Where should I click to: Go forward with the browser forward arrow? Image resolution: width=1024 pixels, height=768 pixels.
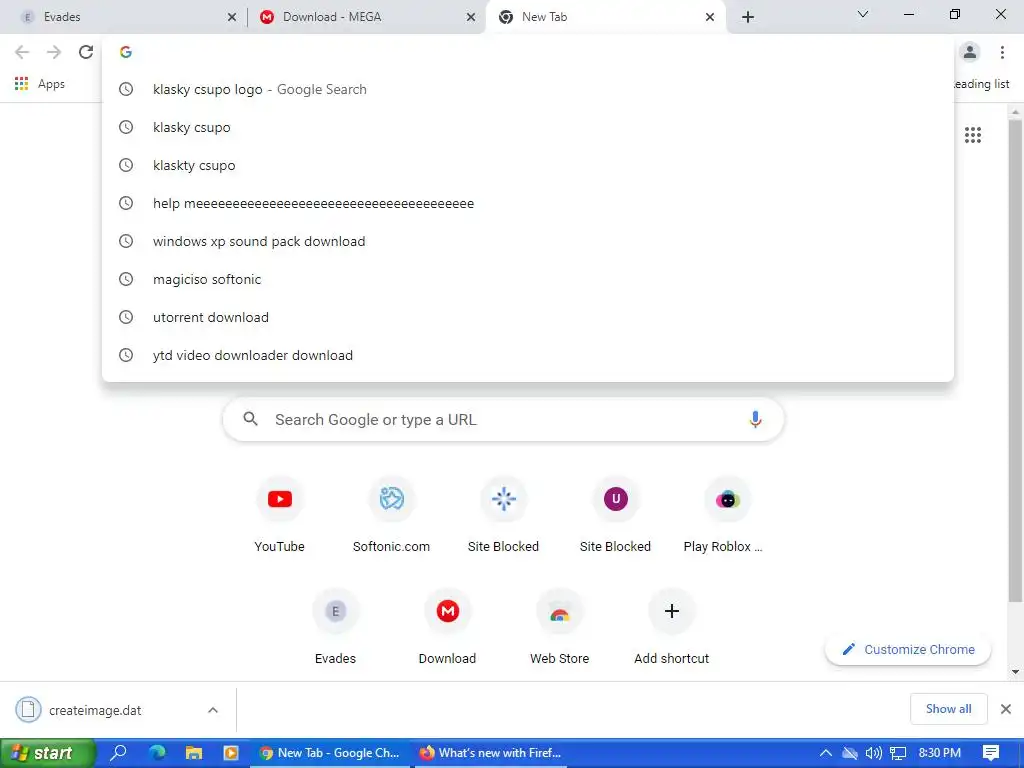[x=54, y=52]
